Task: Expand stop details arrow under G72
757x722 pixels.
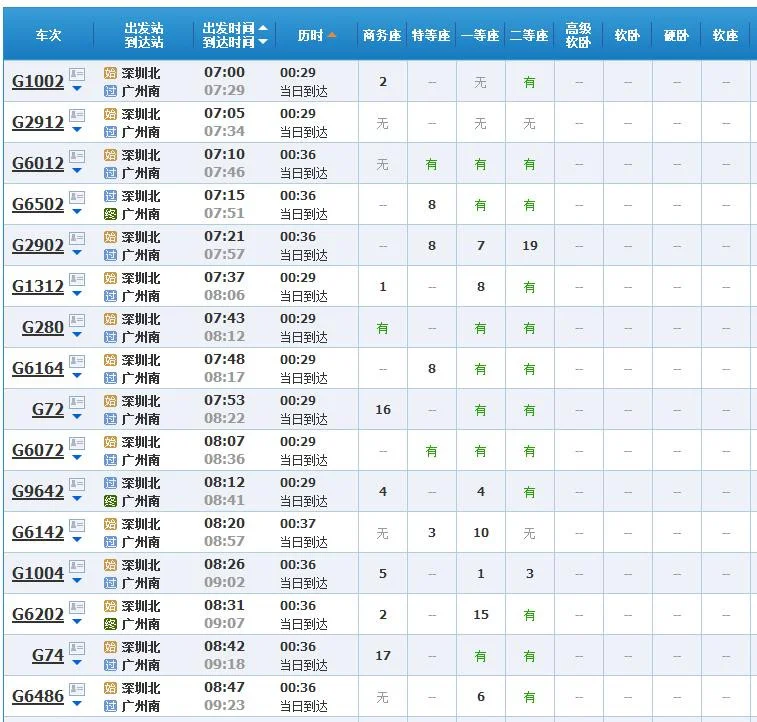Action: click(x=77, y=417)
